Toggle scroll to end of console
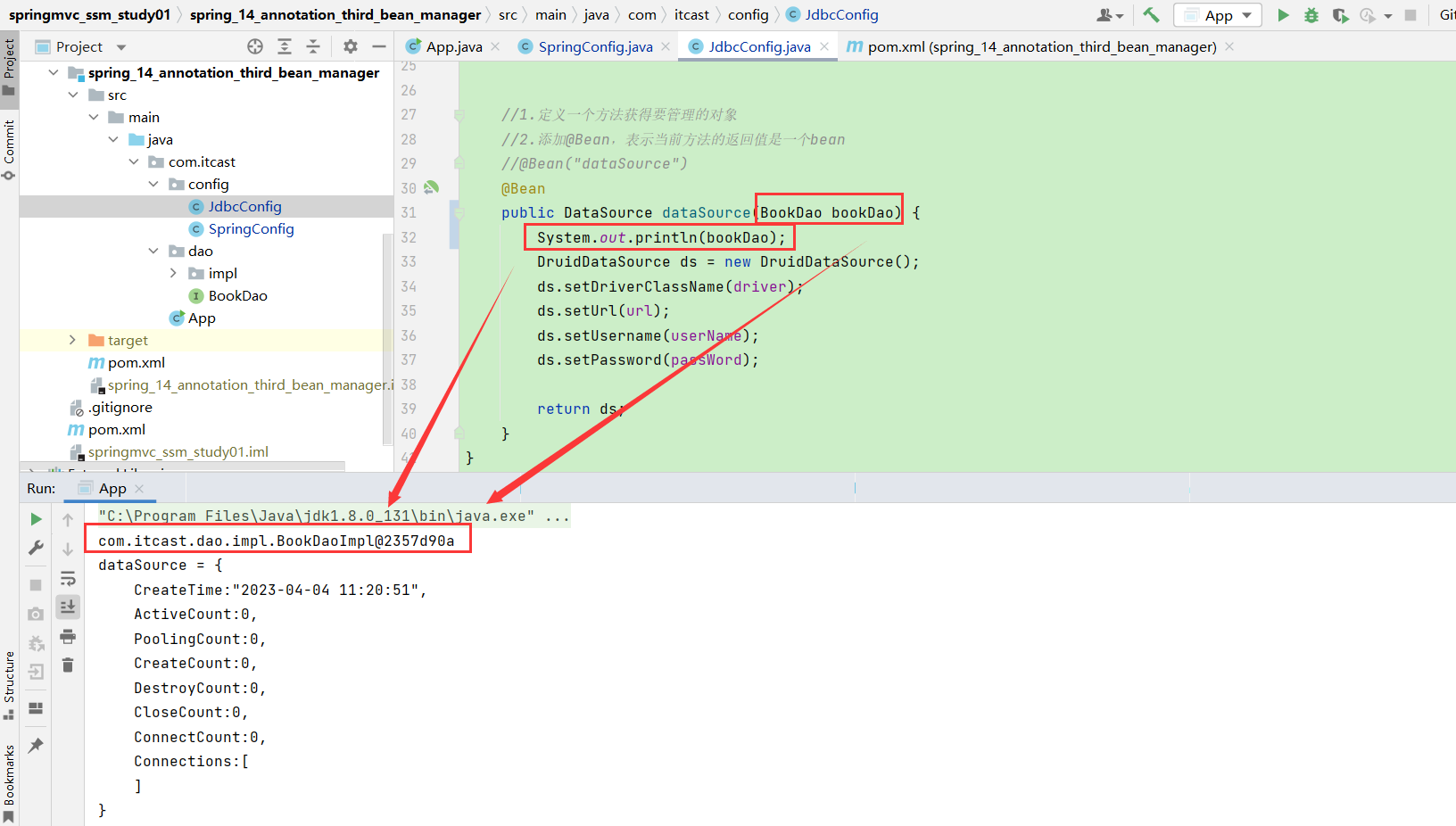 (x=68, y=607)
